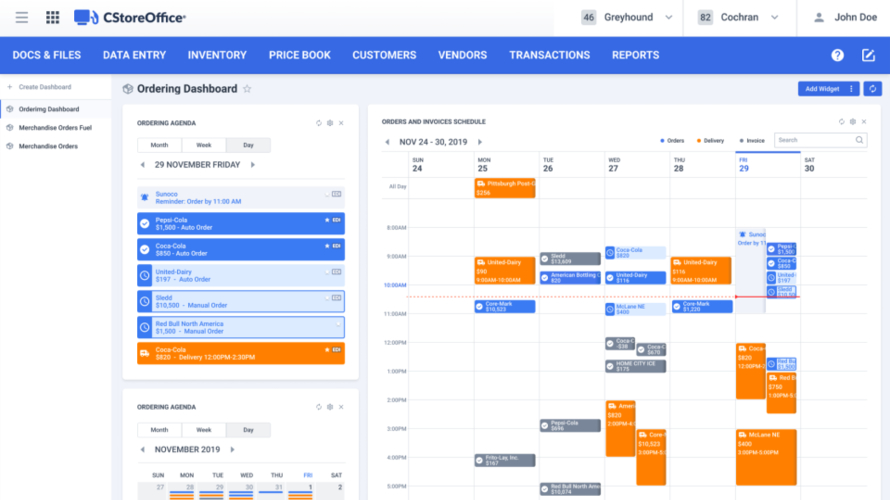Open Merchandise Orders Fuel dashboard
Viewport: 890px width, 500px height.
(55, 128)
